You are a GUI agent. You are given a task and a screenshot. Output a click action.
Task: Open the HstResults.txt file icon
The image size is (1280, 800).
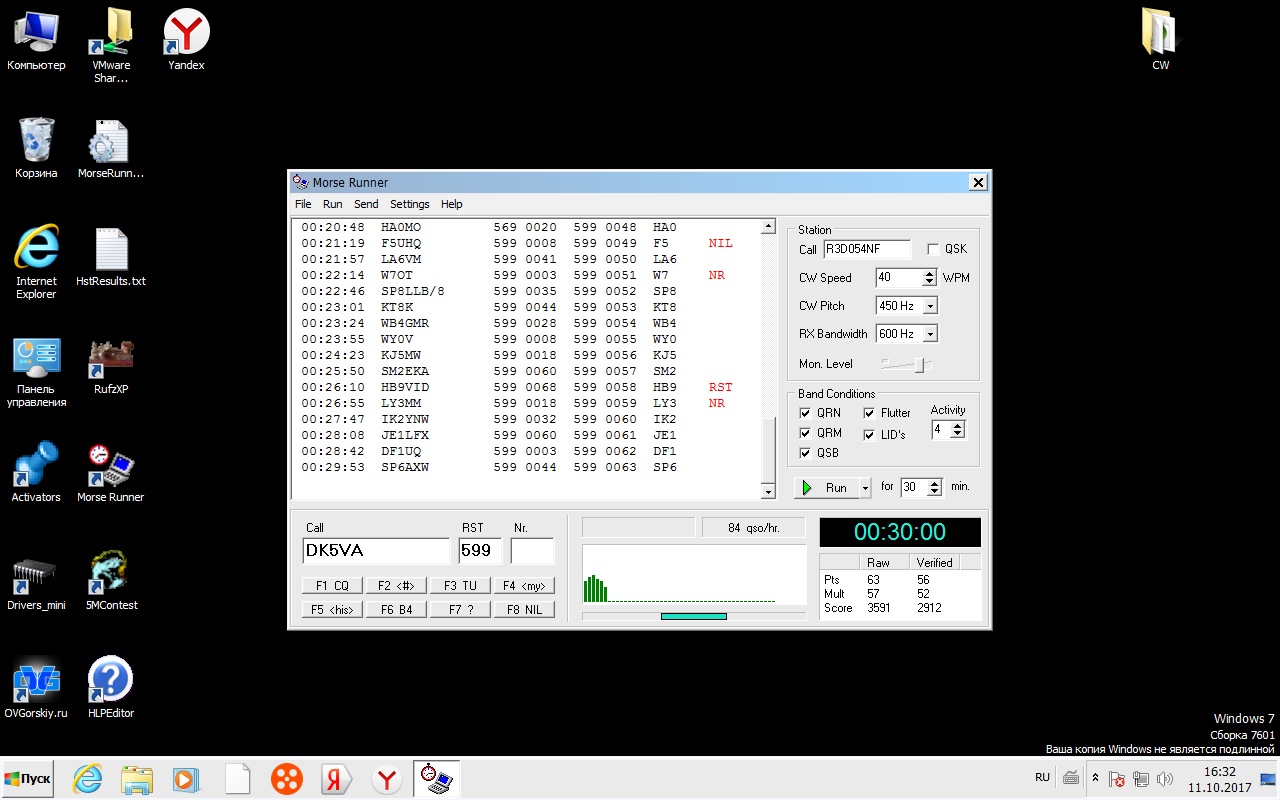tap(111, 253)
